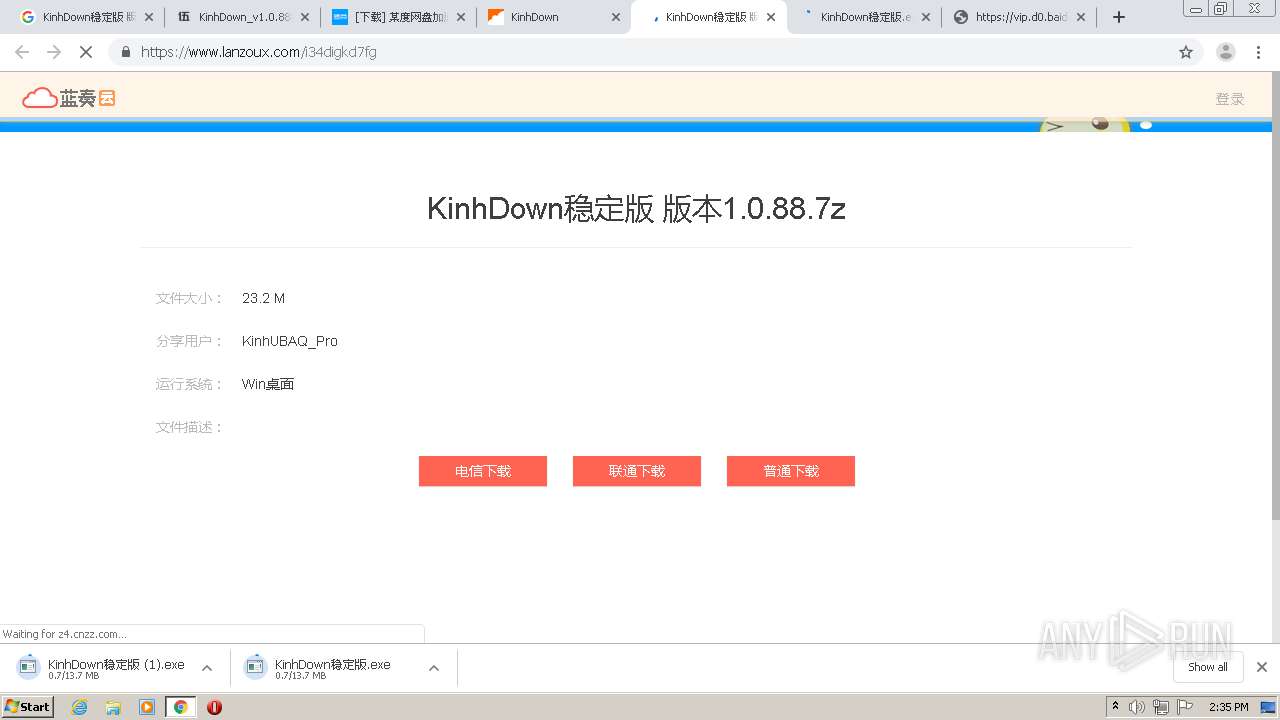Click the red stop-sign taskbar icon
Viewport: 1280px width, 720px height.
[x=214, y=707]
